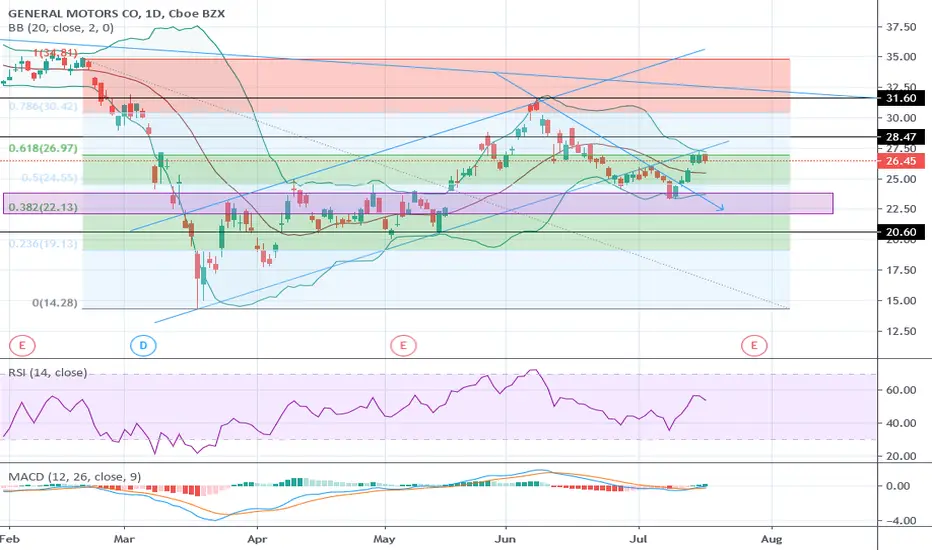Click the 0.236(19.13) Fibonacci level label
The width and height of the screenshot is (932, 550).
43,244
